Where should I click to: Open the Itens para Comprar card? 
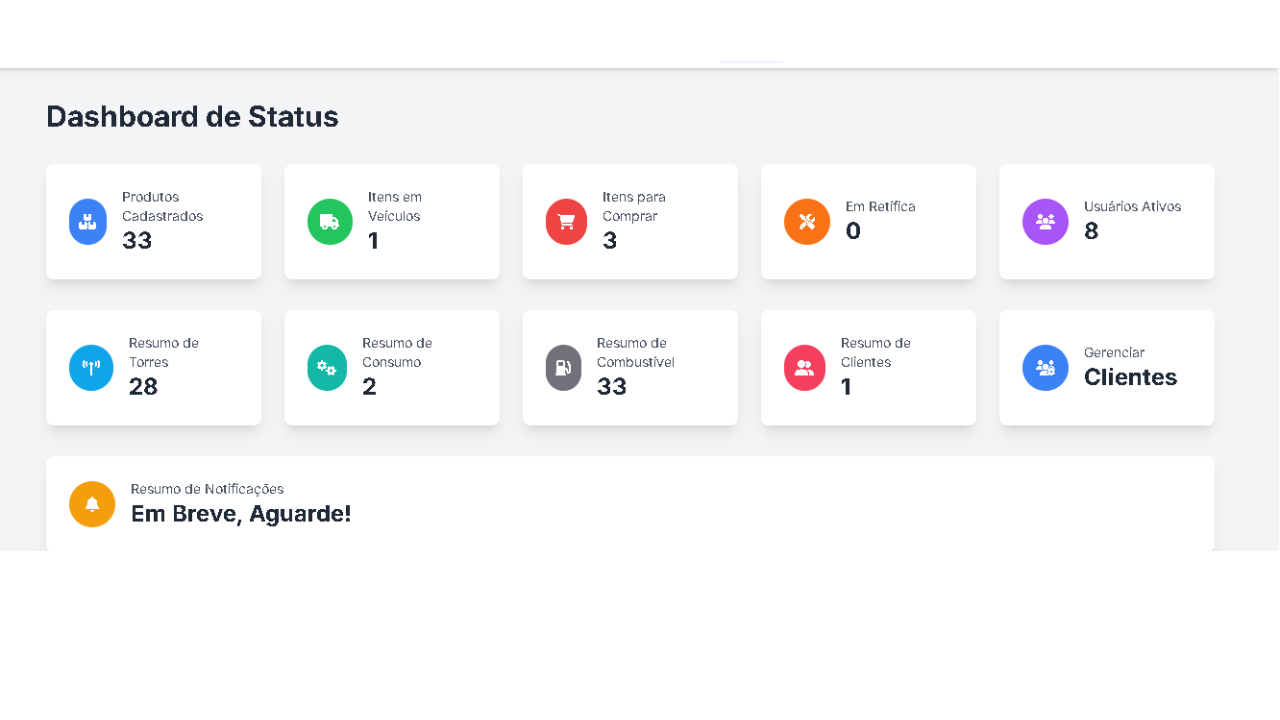click(630, 222)
